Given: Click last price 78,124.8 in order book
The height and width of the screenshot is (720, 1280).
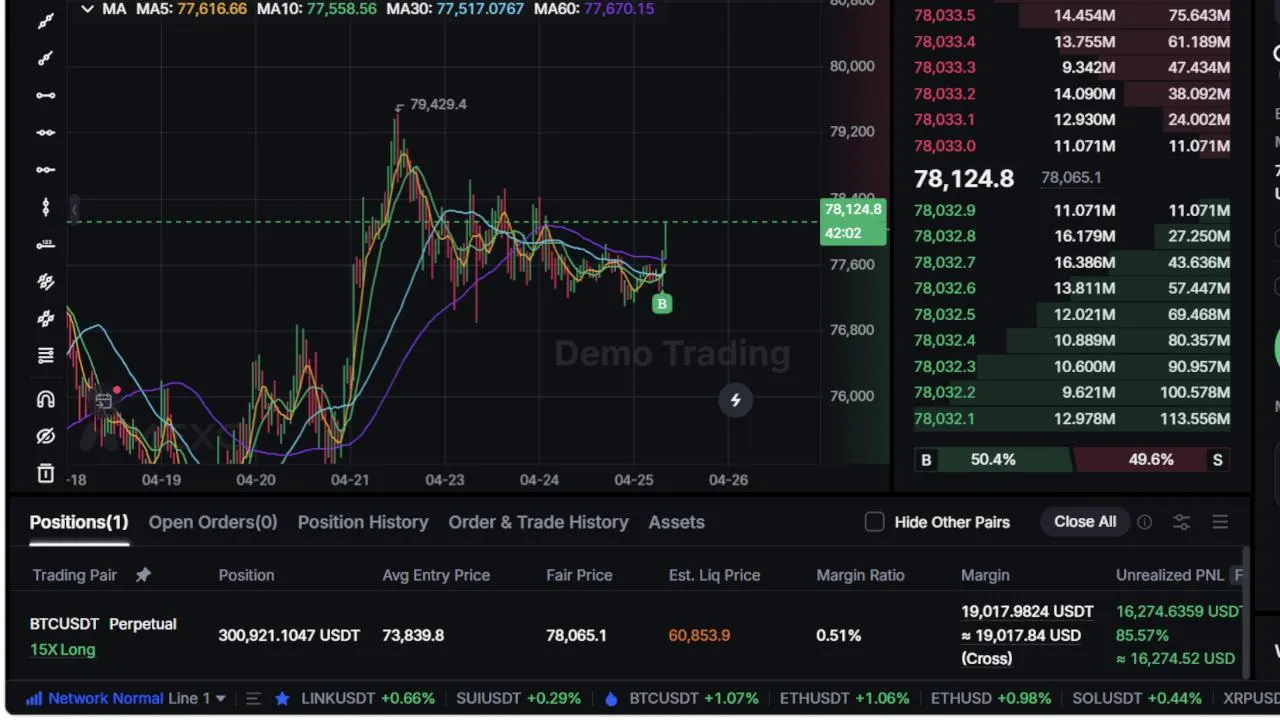Looking at the screenshot, I should tap(964, 179).
